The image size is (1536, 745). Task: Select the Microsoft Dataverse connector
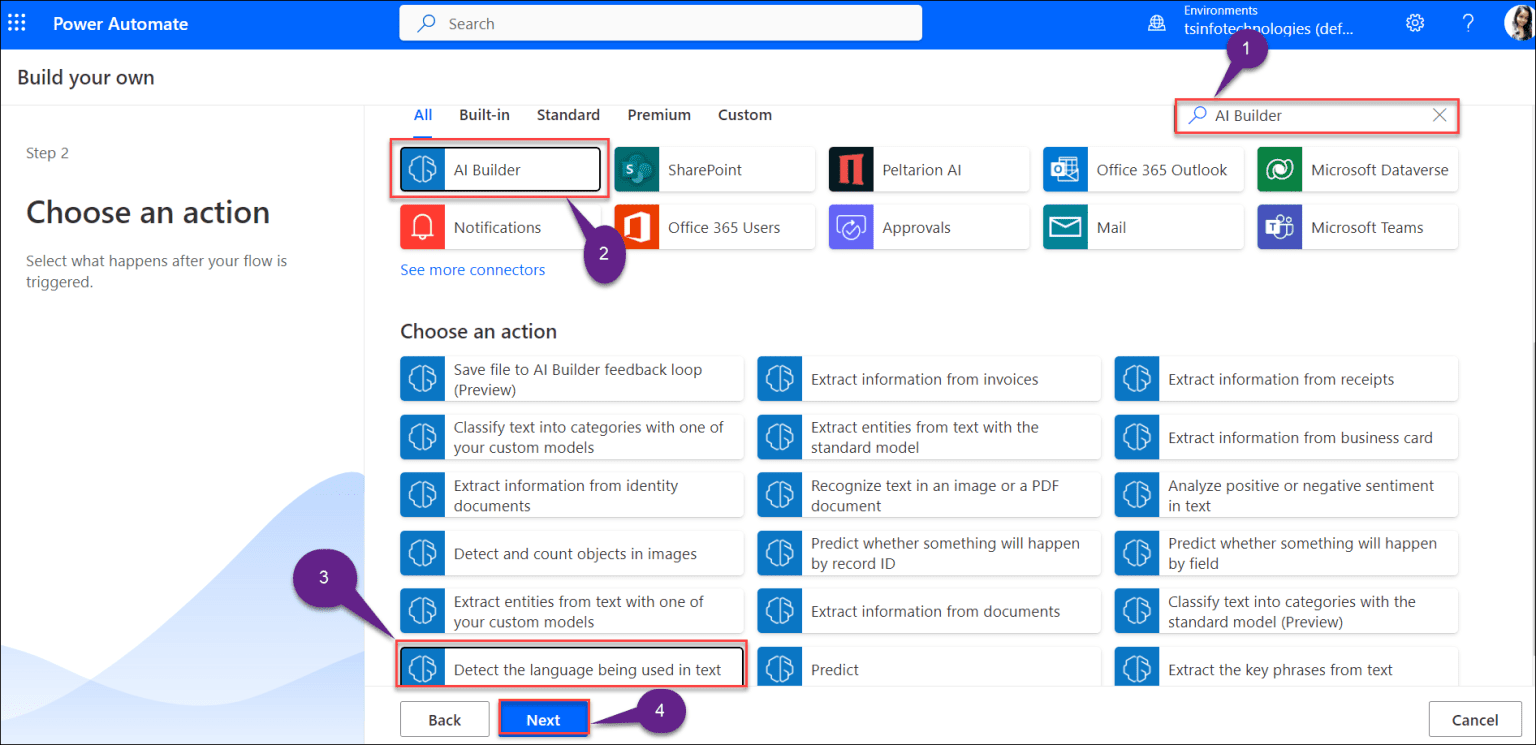[x=1356, y=169]
